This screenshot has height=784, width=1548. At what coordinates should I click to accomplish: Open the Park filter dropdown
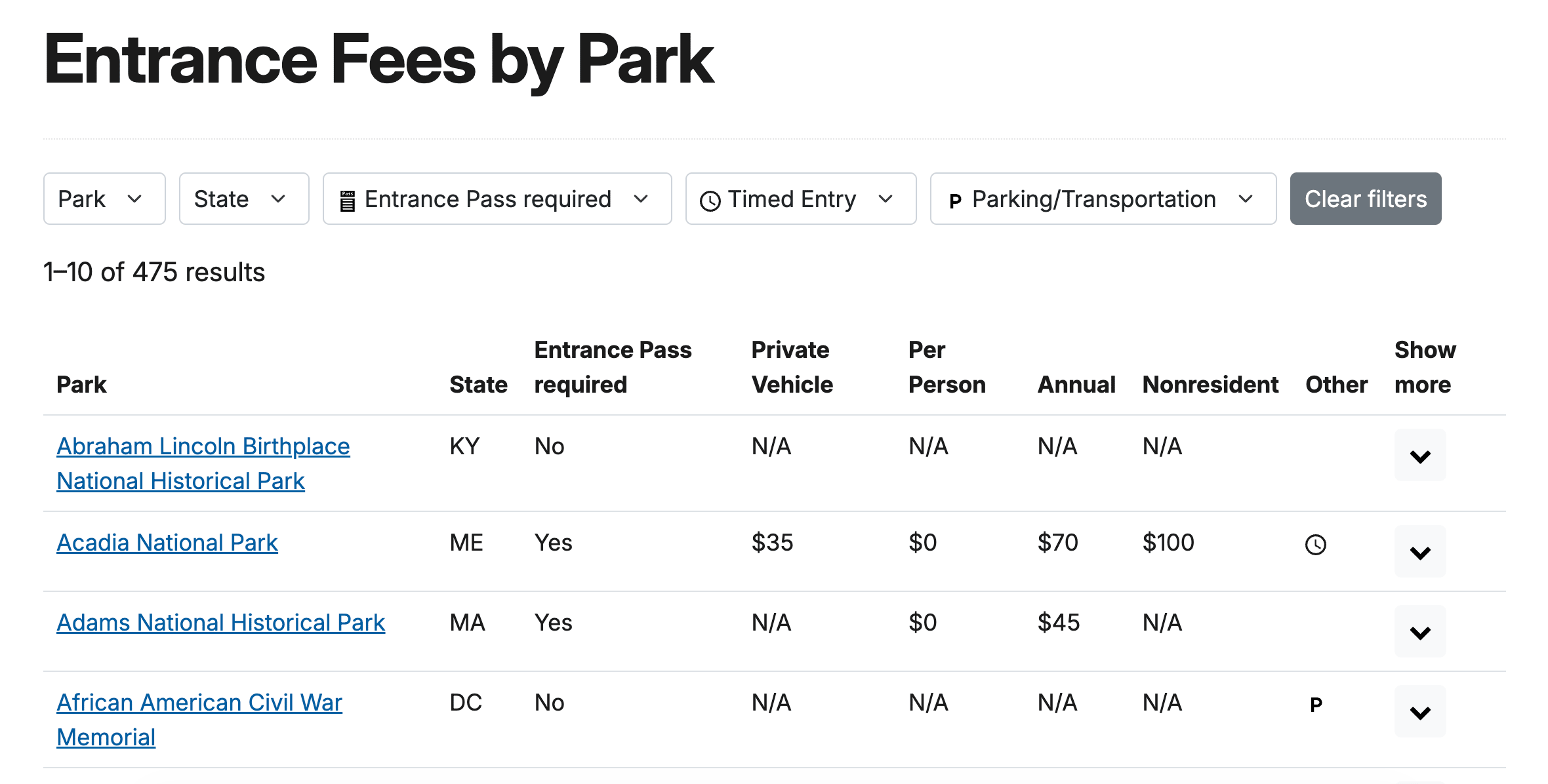[104, 199]
